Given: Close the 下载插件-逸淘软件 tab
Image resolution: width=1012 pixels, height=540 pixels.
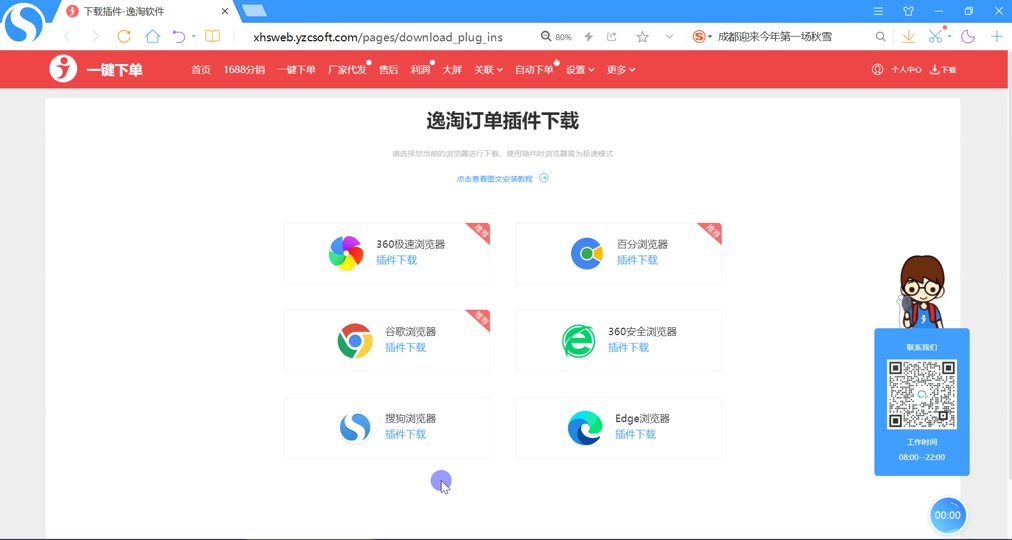Looking at the screenshot, I should coord(225,12).
